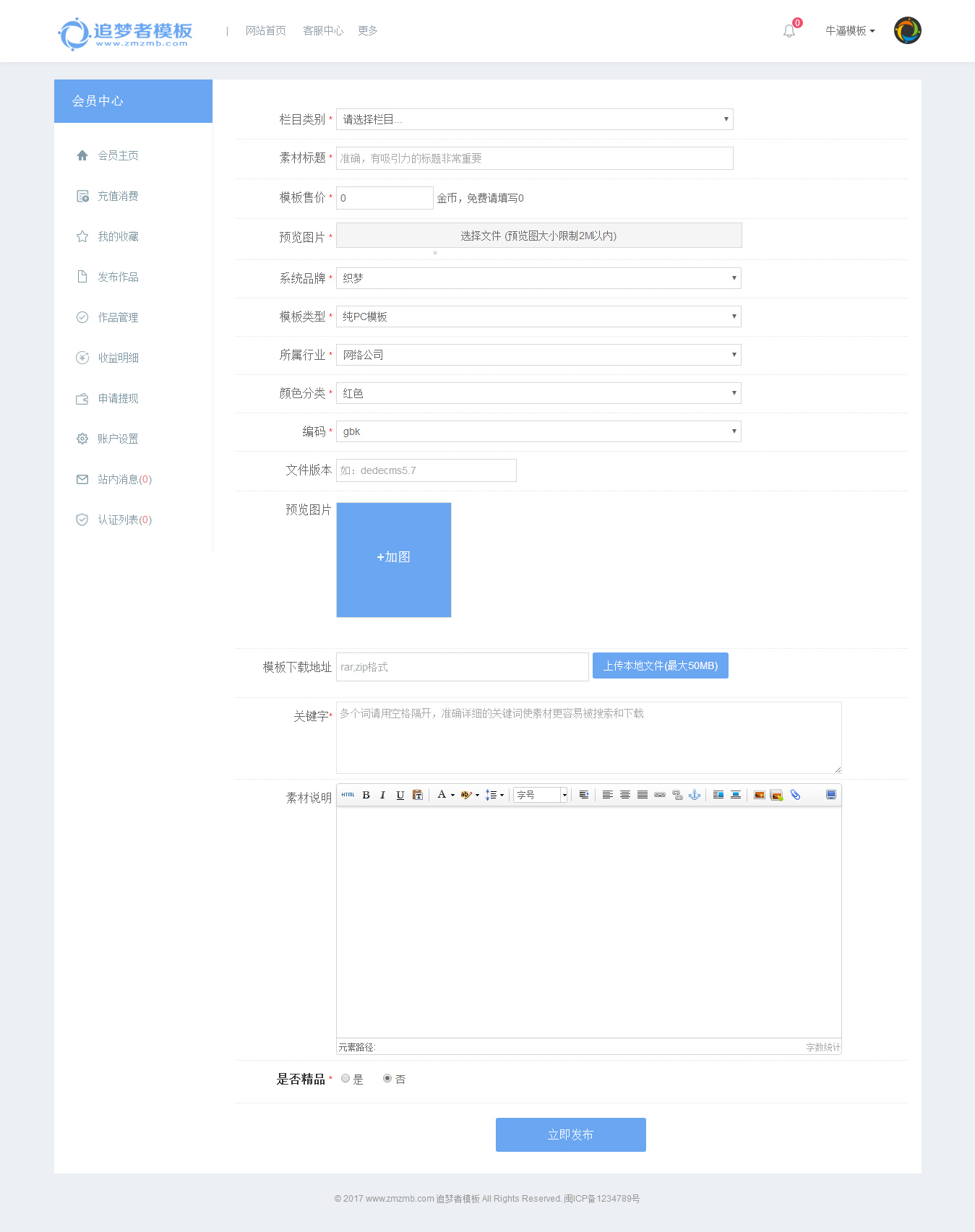Insert an anchor in the editor
The width and height of the screenshot is (975, 1232).
(x=695, y=795)
